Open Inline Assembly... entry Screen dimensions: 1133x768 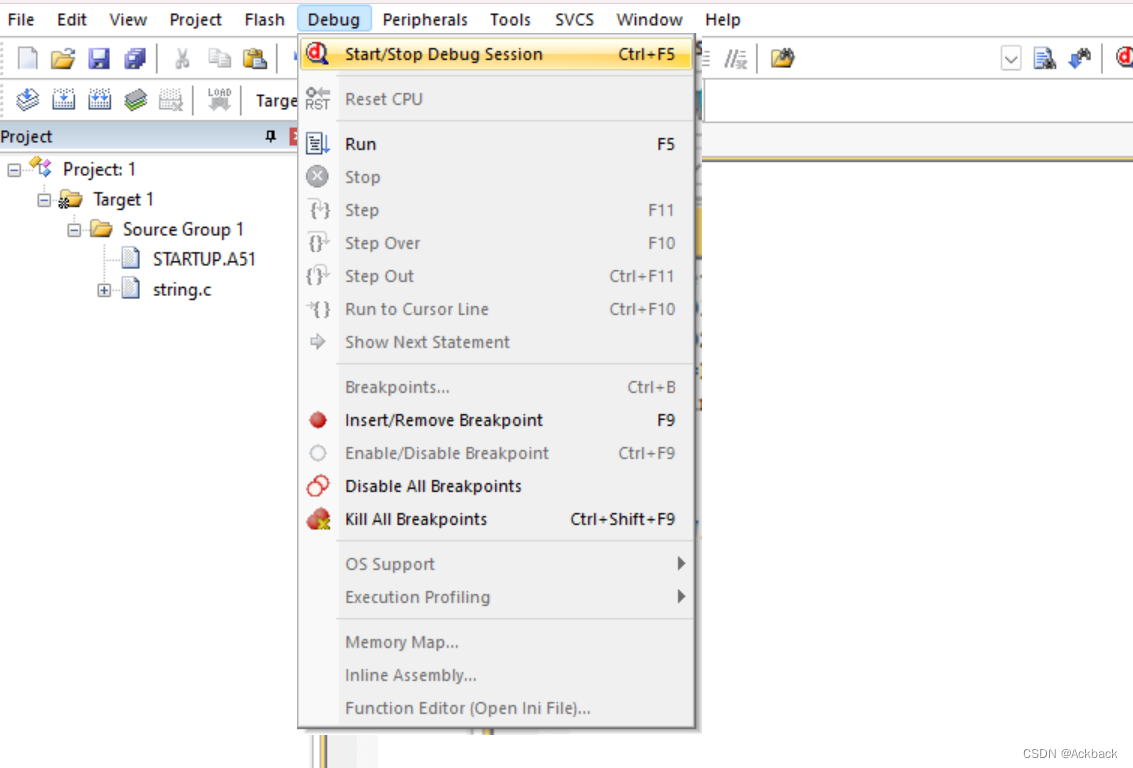click(496, 676)
